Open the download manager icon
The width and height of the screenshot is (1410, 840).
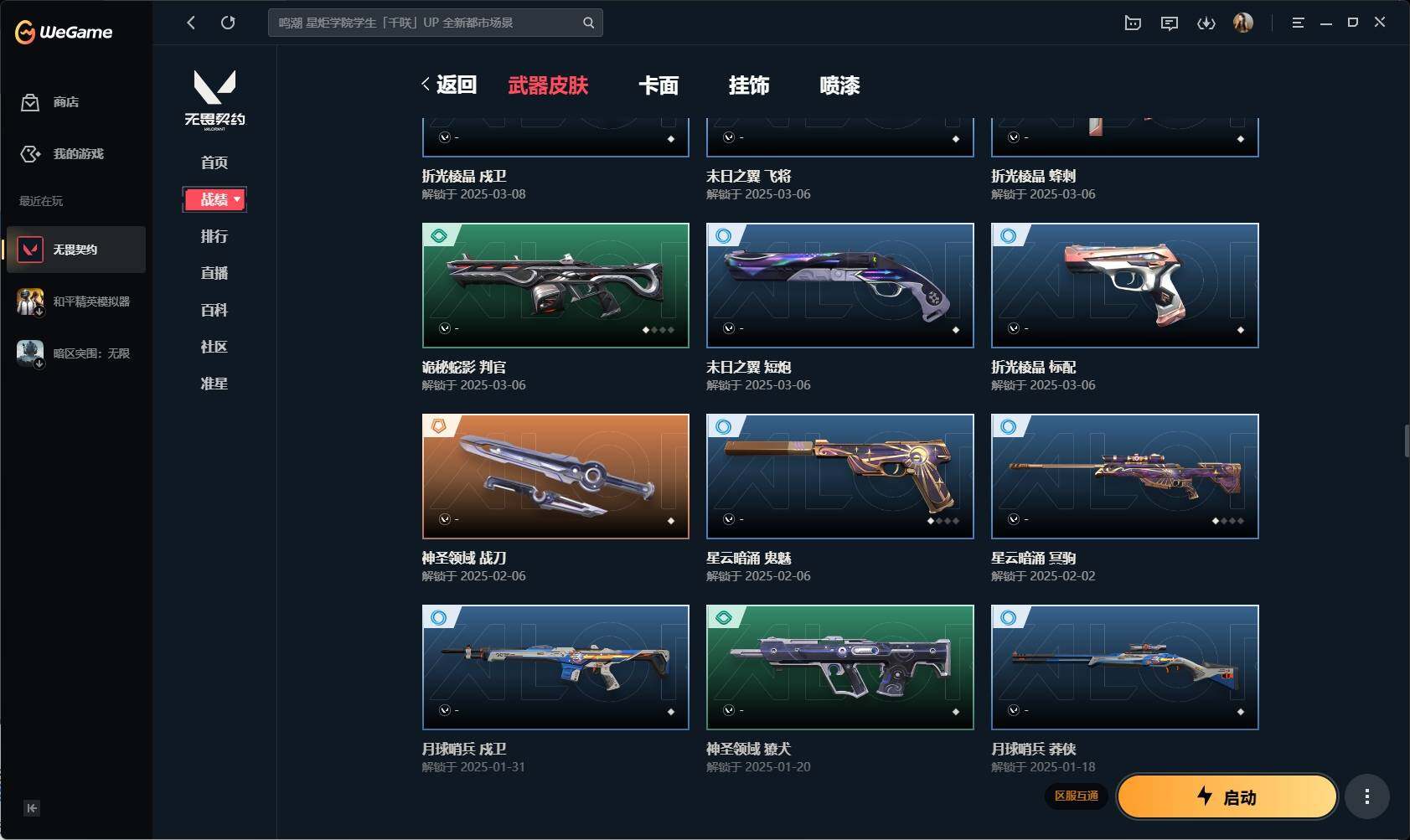click(1206, 23)
